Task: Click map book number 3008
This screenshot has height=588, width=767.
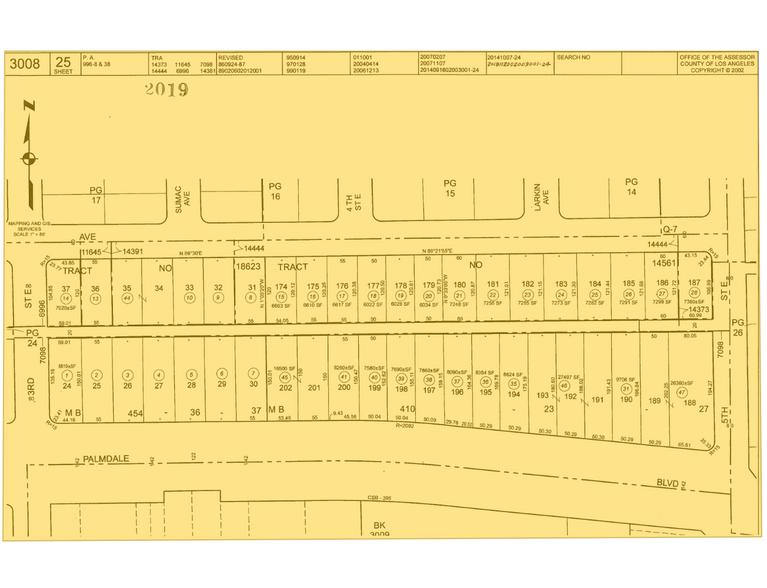Action: (24, 64)
